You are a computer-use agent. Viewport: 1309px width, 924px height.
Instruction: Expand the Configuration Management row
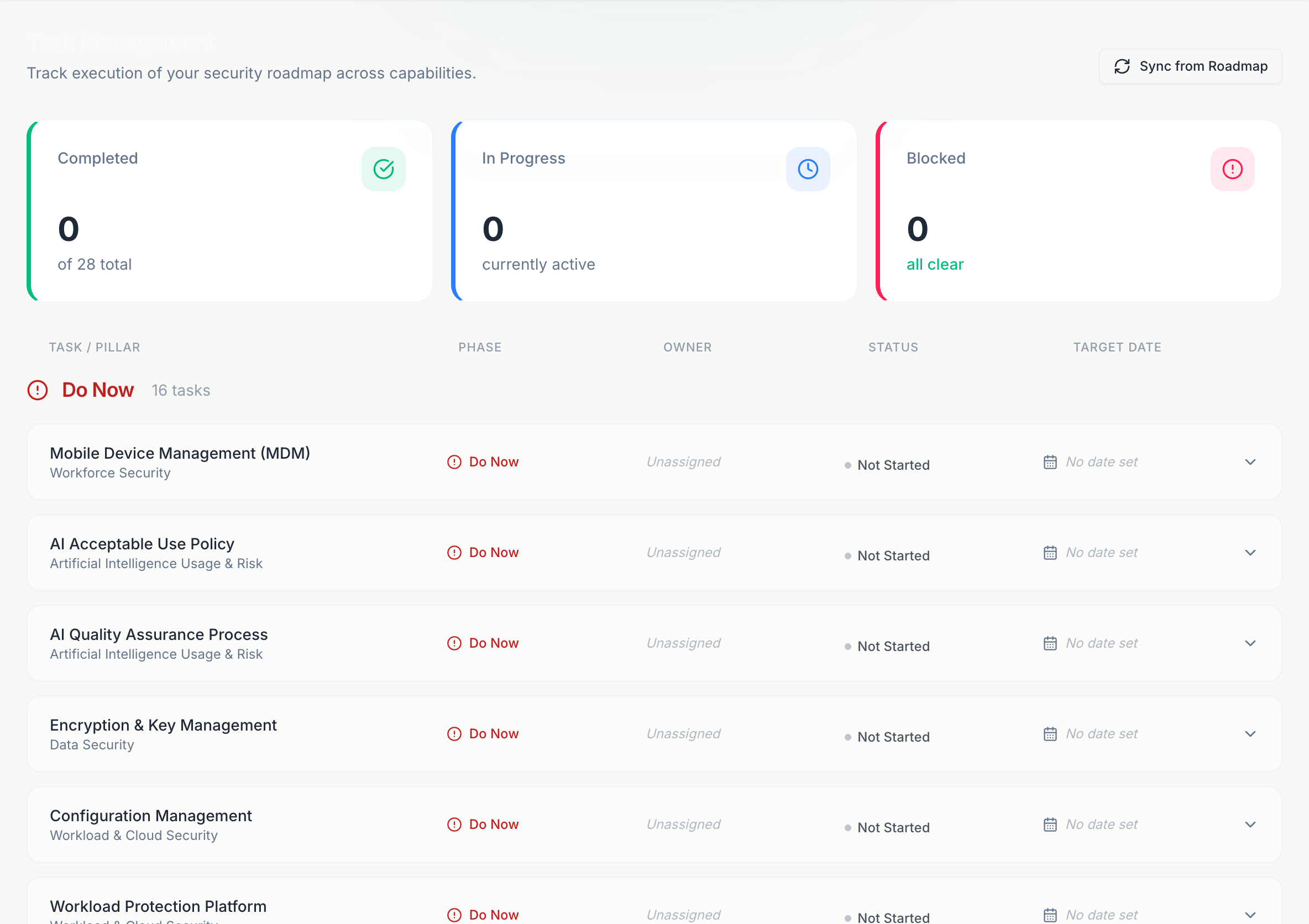pos(1250,825)
